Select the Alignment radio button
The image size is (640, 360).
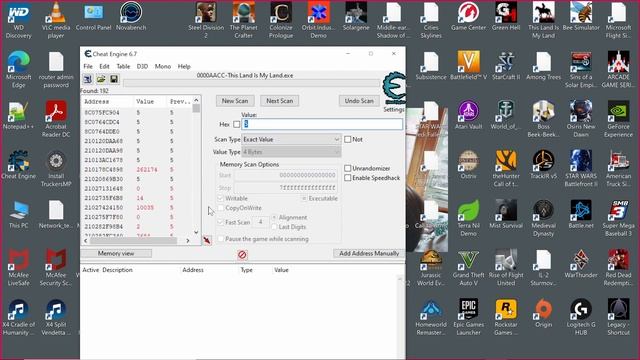point(274,218)
